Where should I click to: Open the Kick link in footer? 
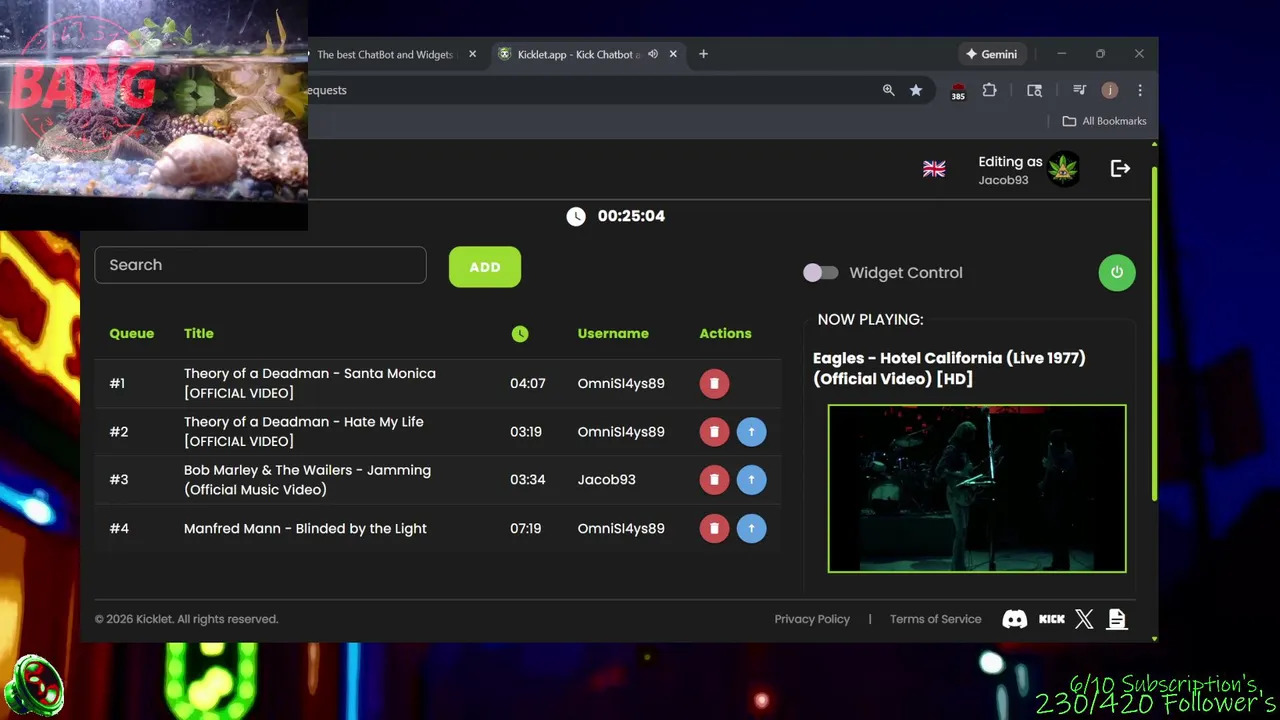(1051, 619)
